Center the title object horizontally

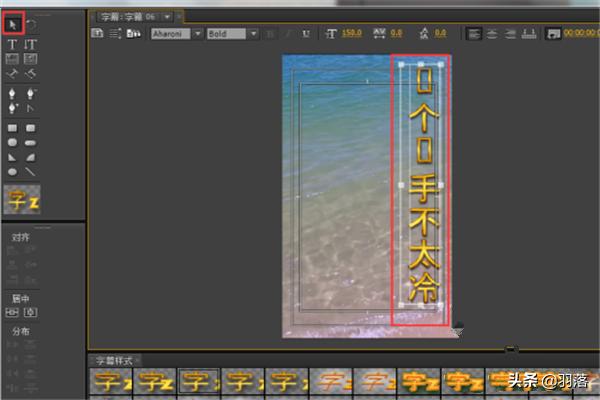[x=12, y=312]
